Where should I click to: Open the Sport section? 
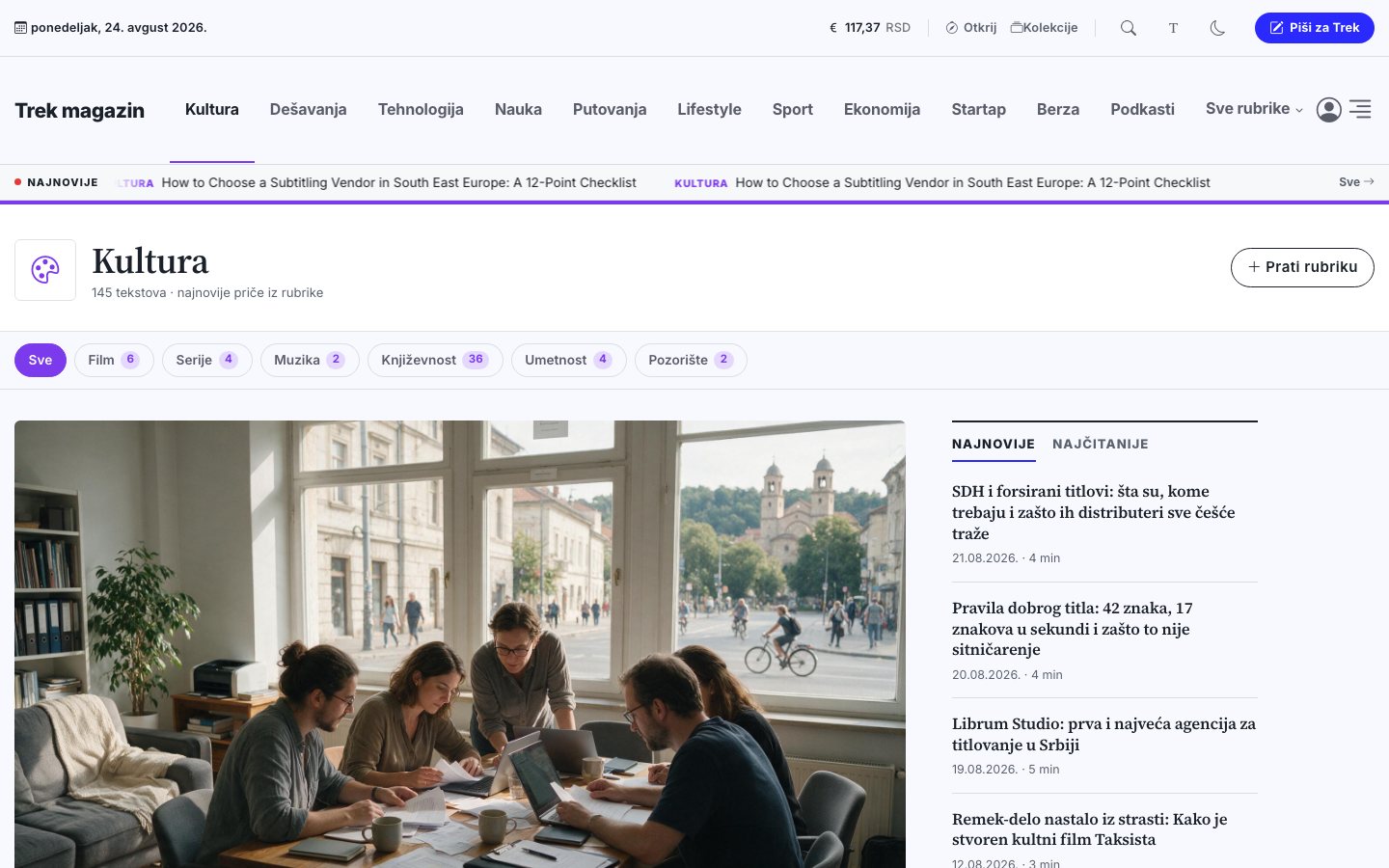[793, 109]
